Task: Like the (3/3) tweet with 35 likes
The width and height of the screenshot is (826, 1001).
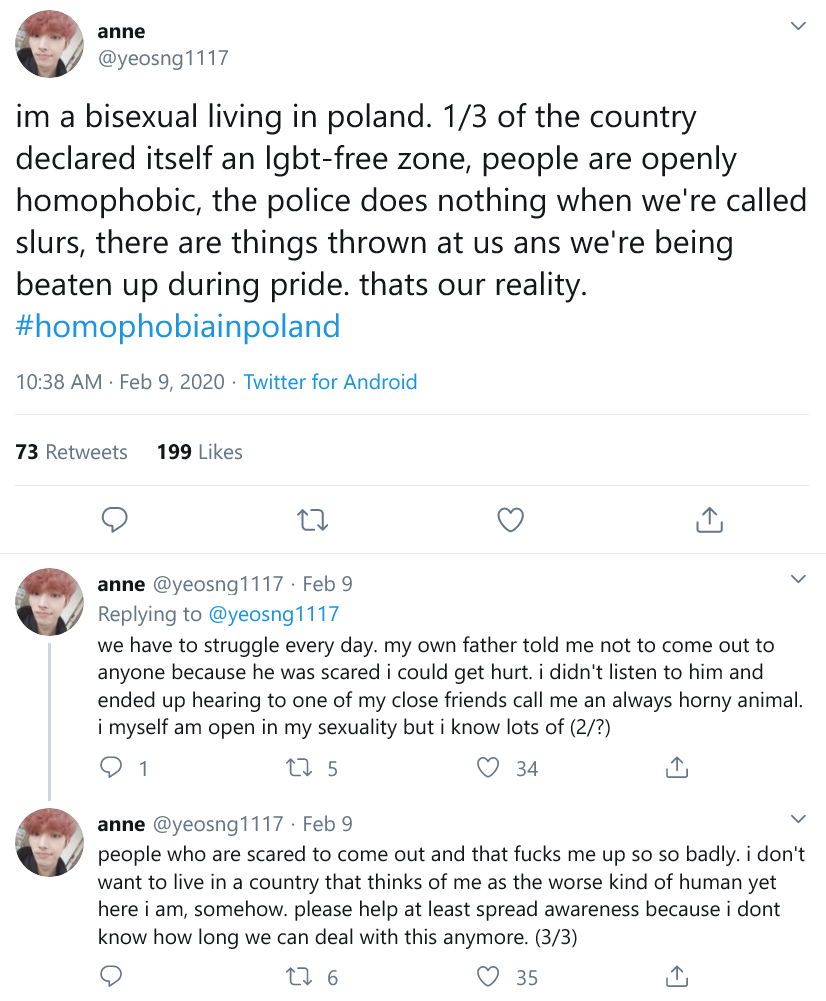Action: pyautogui.click(x=488, y=977)
